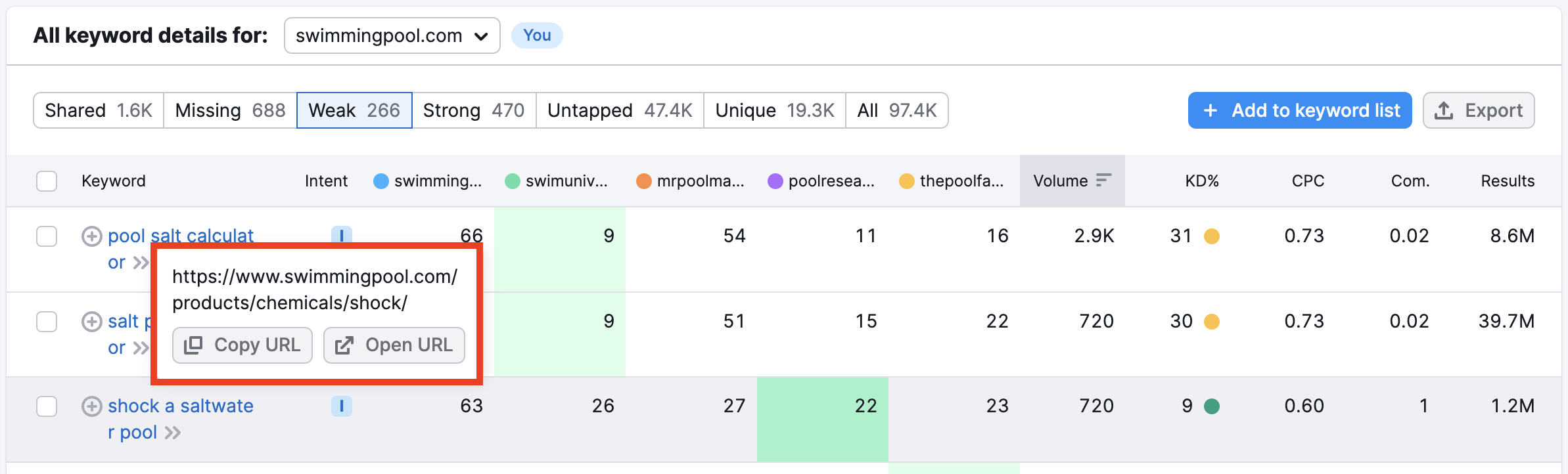Select the Untapped 47.4K tab
Screen dimensions: 1568x474
pos(620,110)
